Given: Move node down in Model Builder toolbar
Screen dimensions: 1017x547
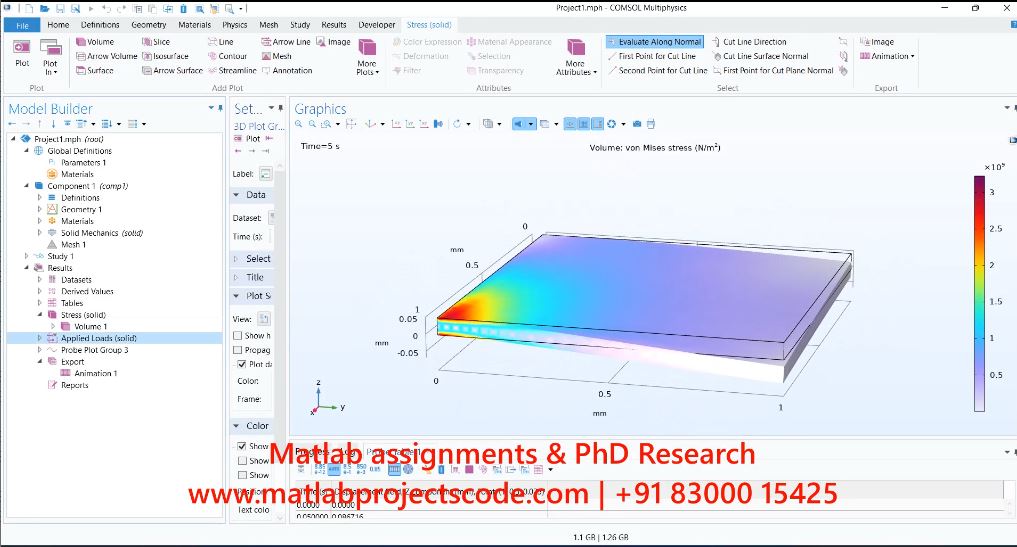Looking at the screenshot, I should coord(53,124).
